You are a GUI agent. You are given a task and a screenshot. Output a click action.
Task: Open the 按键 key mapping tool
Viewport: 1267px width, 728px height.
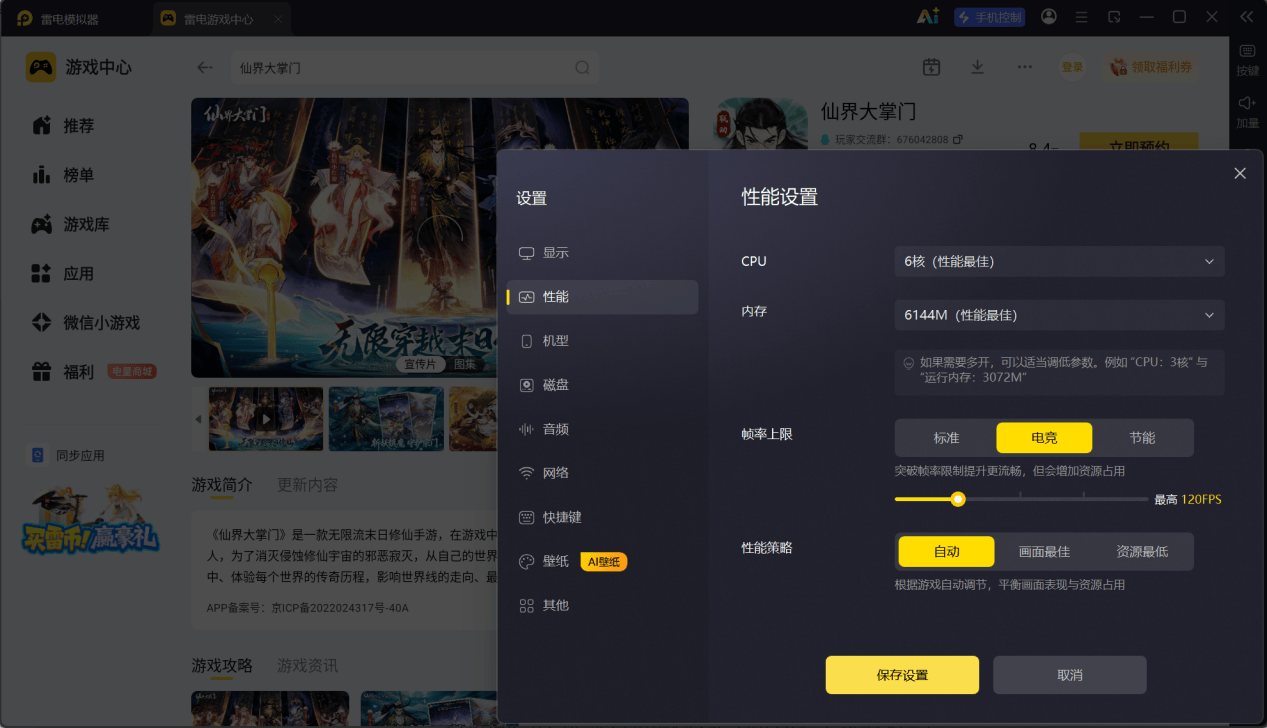coord(1247,60)
